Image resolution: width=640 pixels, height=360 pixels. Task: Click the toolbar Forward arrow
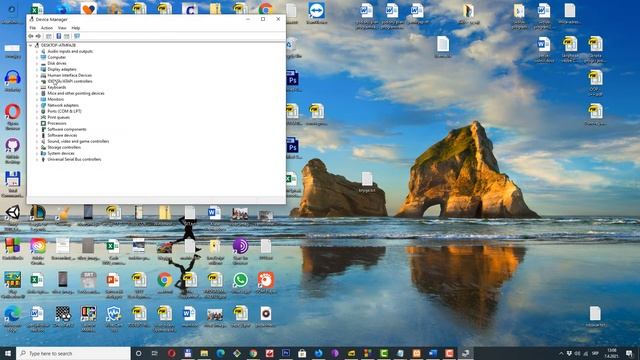(x=38, y=36)
